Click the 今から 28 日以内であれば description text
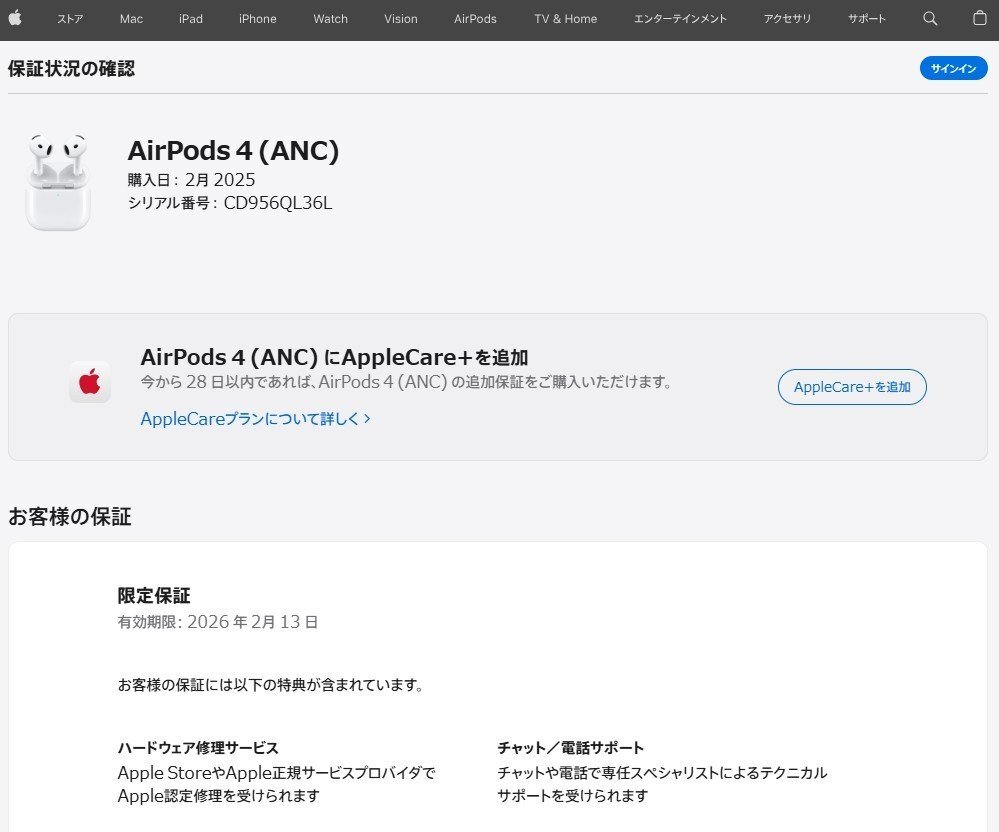 click(405, 382)
